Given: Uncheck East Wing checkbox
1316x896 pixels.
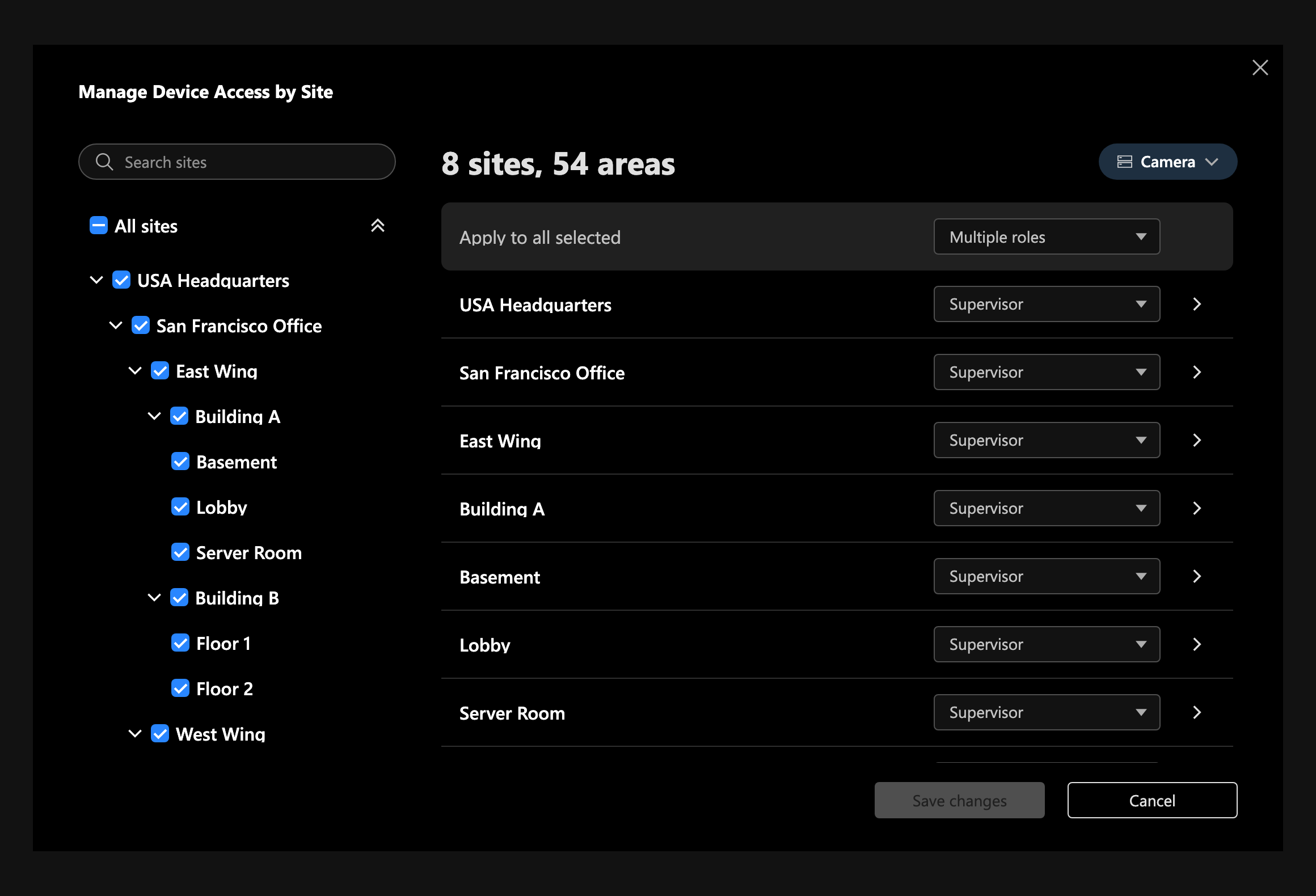Looking at the screenshot, I should coord(160,371).
